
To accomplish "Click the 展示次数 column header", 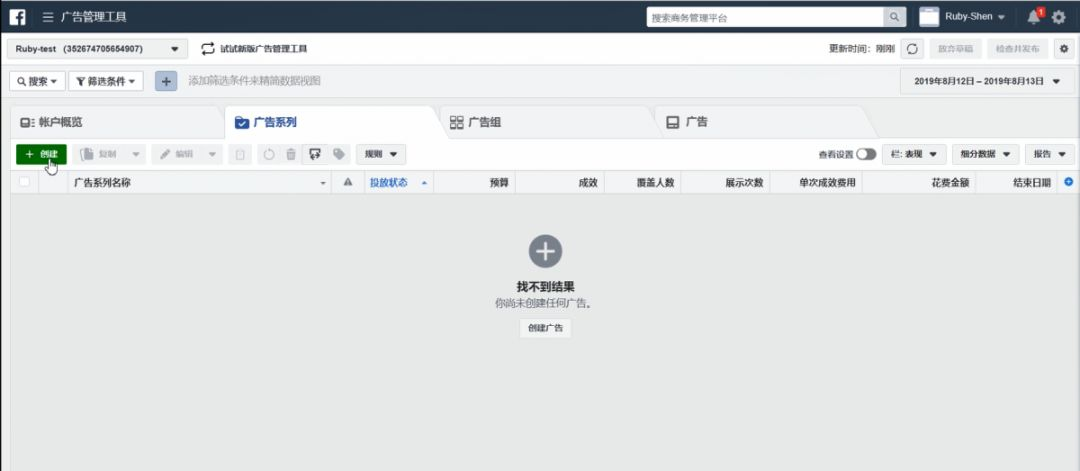I will 725,182.
